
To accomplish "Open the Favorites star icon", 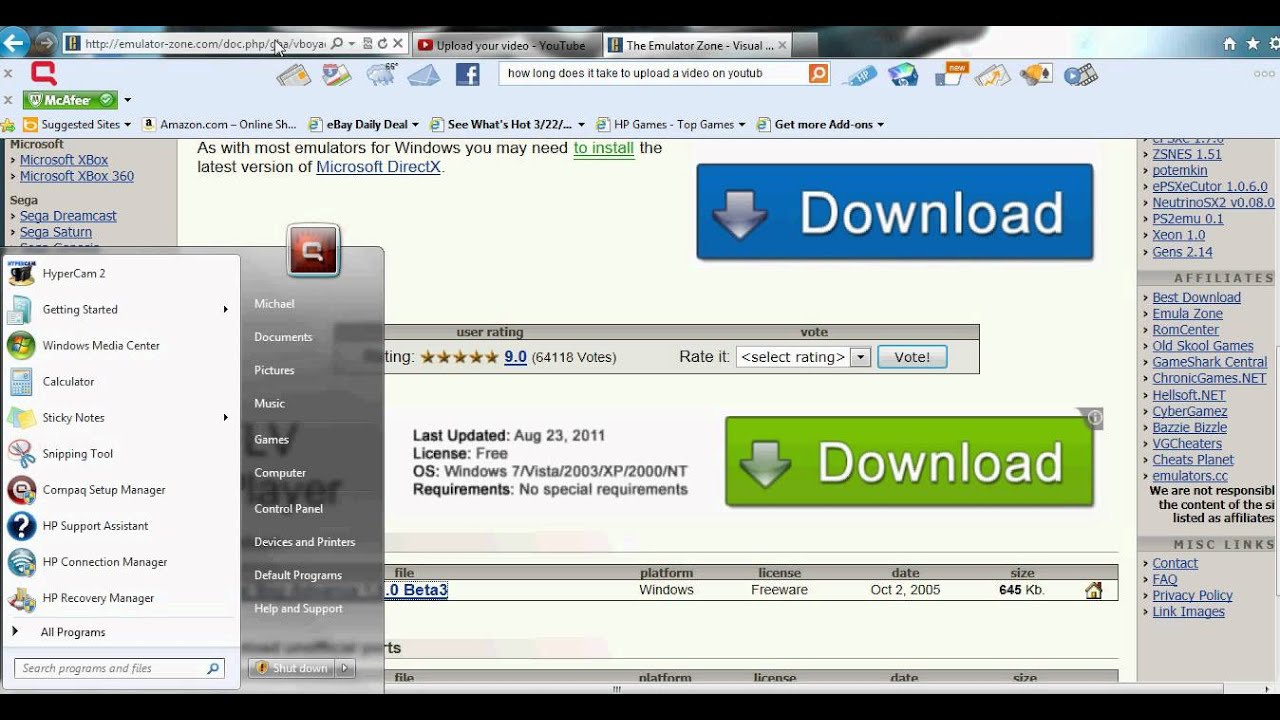I will click(x=1252, y=44).
